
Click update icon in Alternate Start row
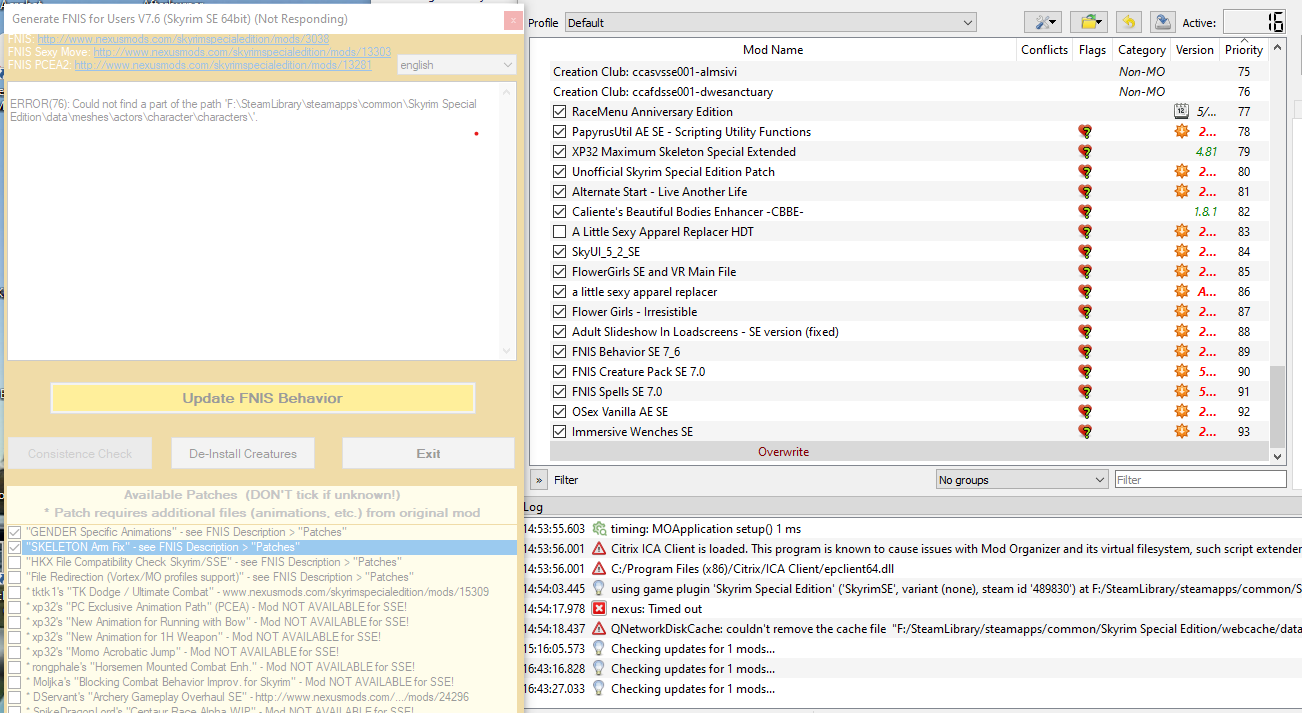[1181, 192]
